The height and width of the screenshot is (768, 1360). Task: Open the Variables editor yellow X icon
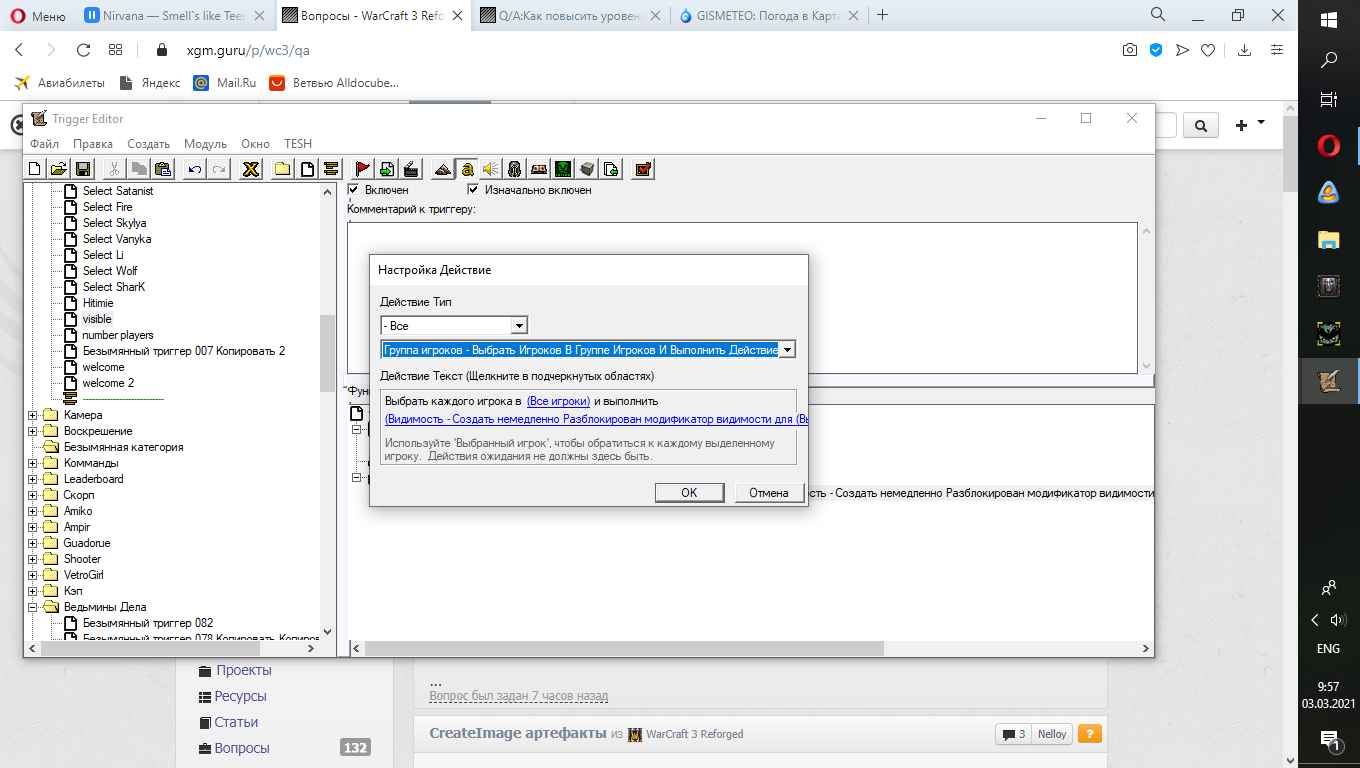pyautogui.click(x=251, y=169)
